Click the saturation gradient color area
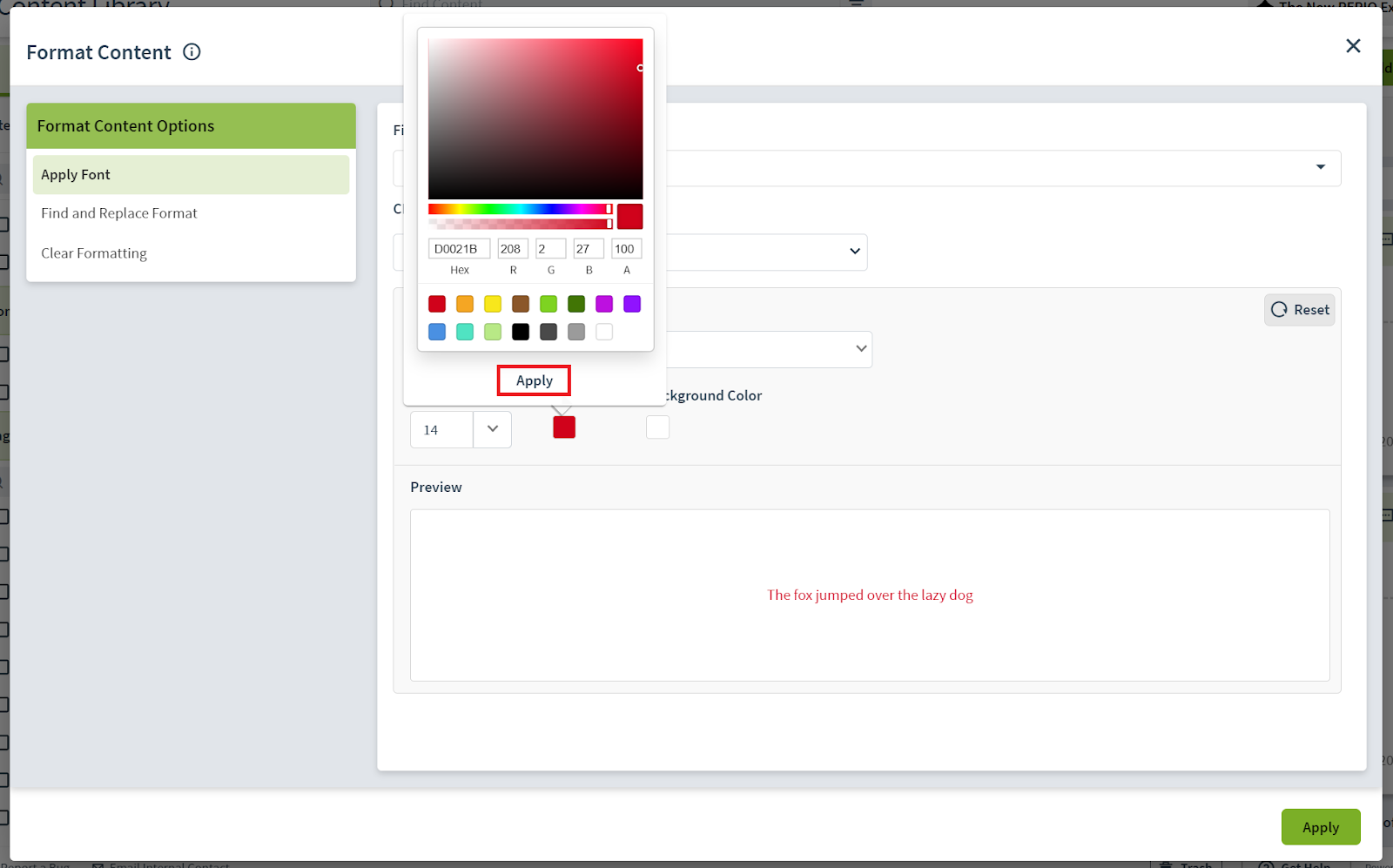This screenshot has height=868, width=1393. [x=535, y=119]
